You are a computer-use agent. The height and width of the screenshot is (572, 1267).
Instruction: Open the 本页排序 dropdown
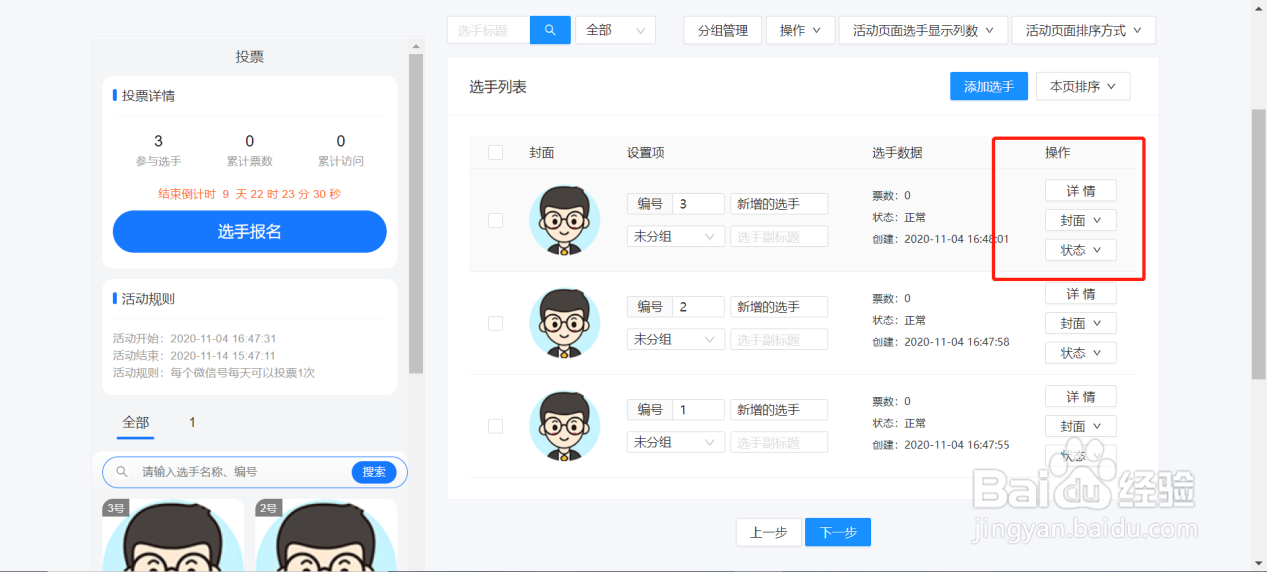pos(1083,87)
